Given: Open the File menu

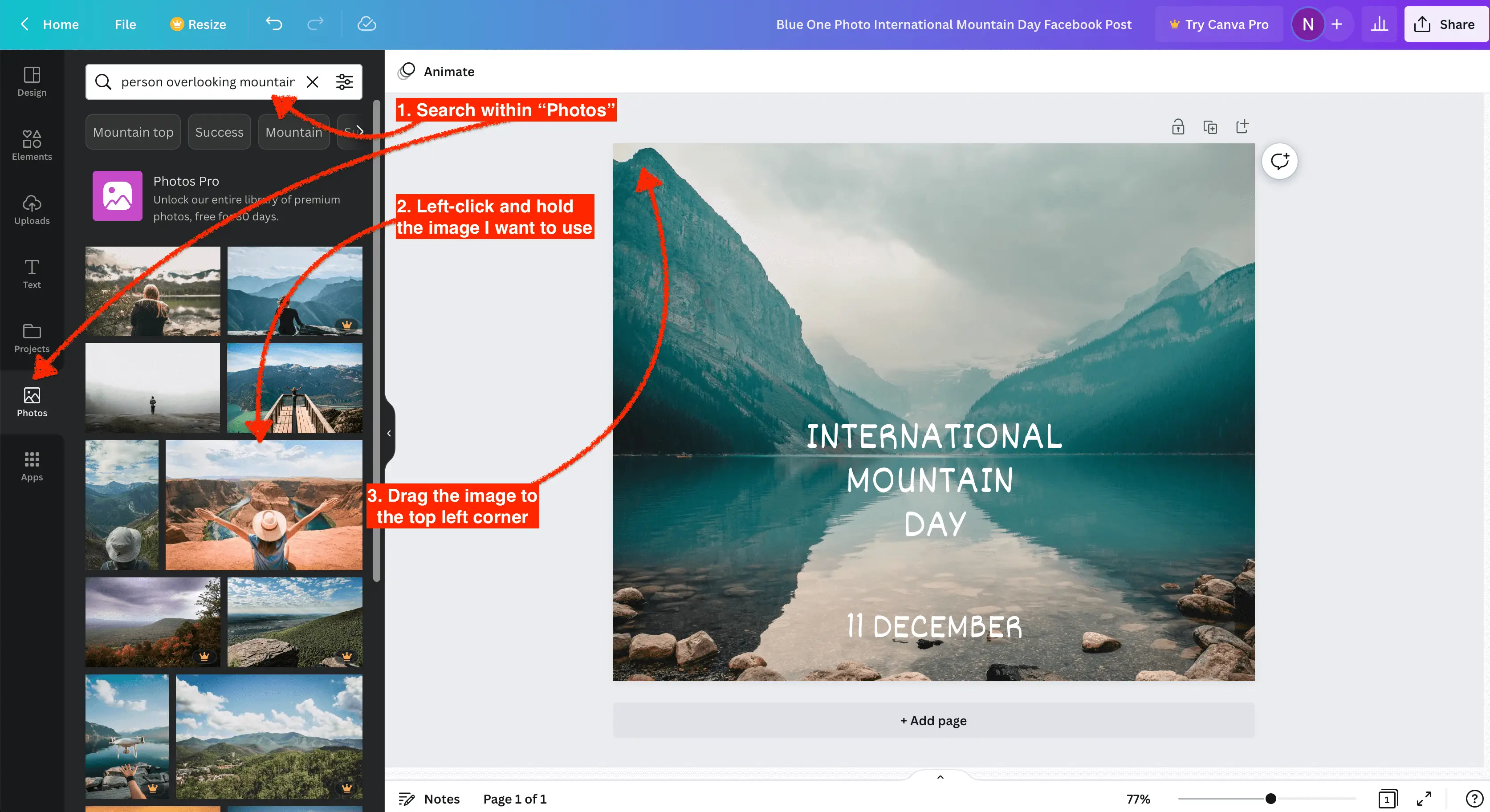Looking at the screenshot, I should 125,24.
